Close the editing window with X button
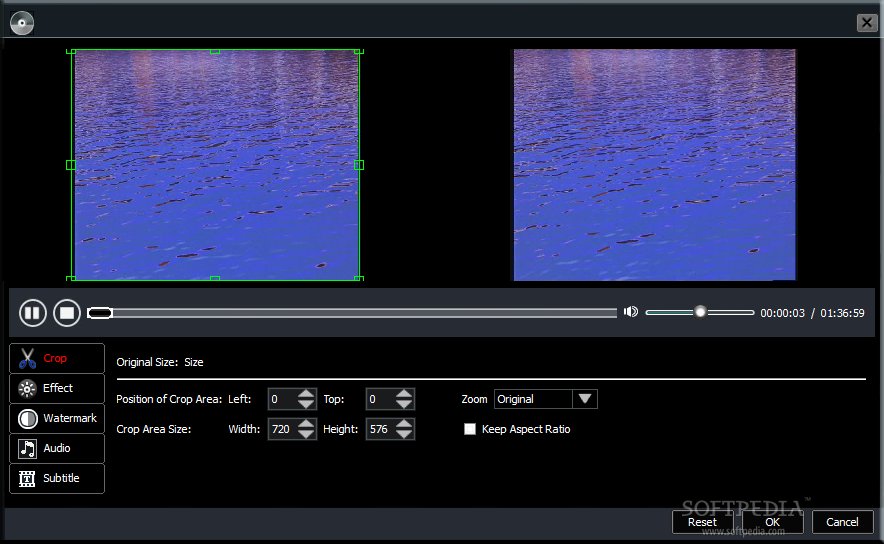The width and height of the screenshot is (884, 544). click(x=867, y=23)
